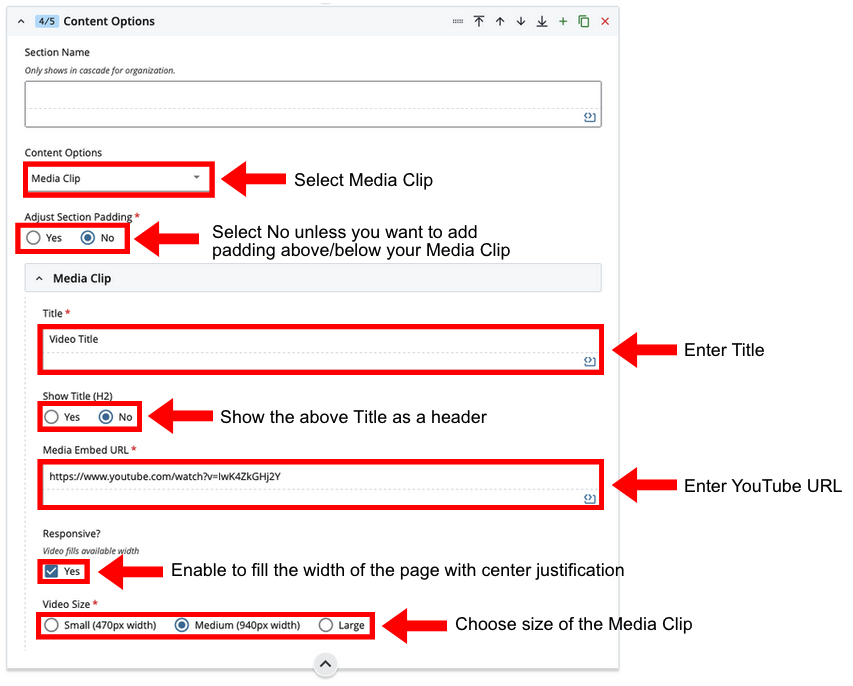Click into the Section Name field
The height and width of the screenshot is (686, 853).
(x=312, y=96)
